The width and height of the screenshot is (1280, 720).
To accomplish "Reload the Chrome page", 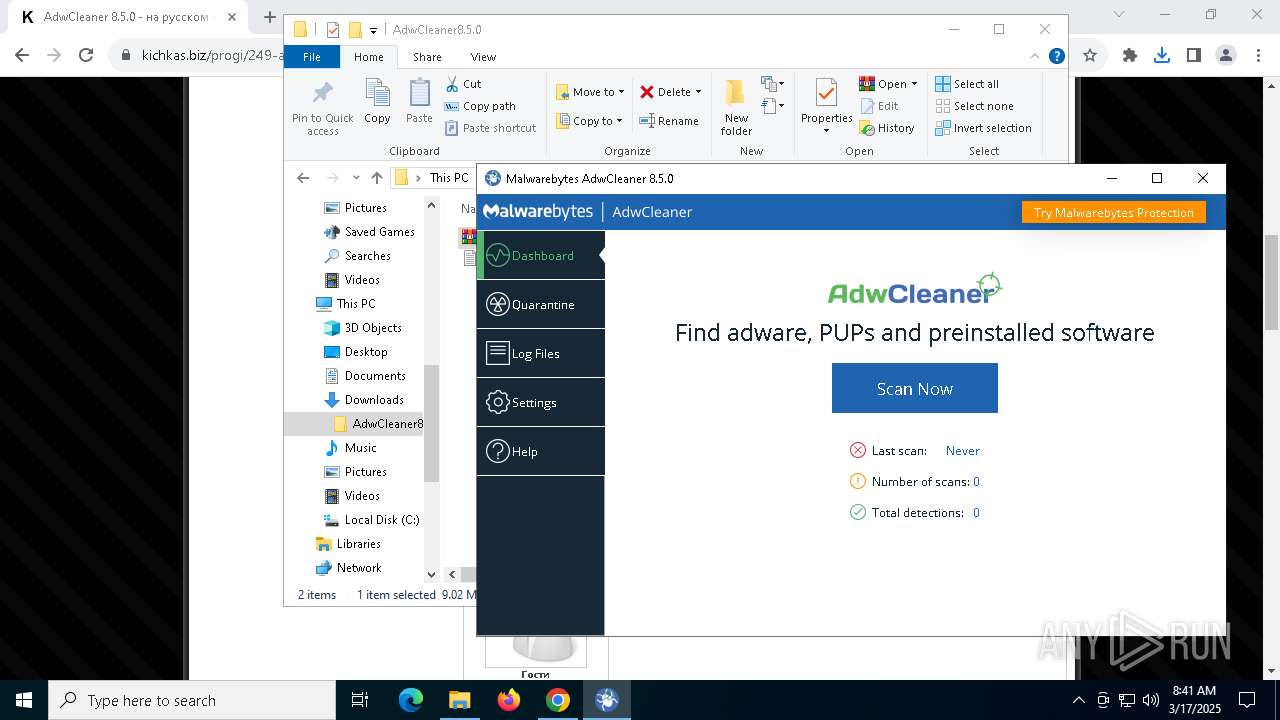I will (86, 56).
